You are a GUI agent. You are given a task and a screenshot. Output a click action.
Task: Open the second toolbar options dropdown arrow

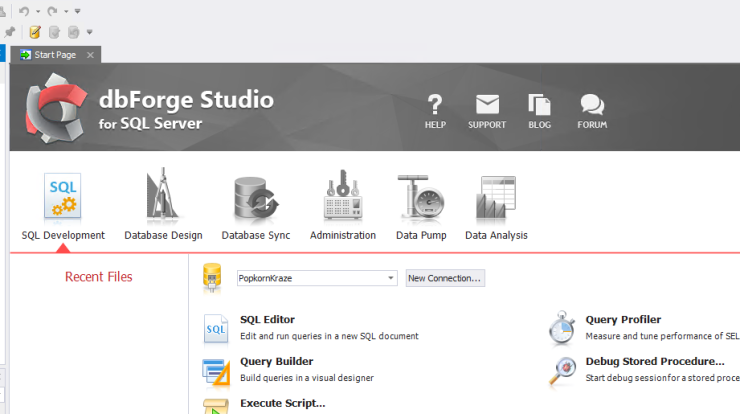tap(90, 32)
